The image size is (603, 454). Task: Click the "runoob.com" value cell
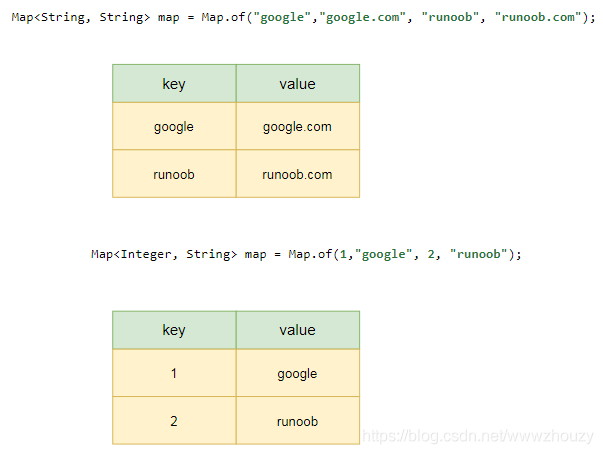pos(297,174)
